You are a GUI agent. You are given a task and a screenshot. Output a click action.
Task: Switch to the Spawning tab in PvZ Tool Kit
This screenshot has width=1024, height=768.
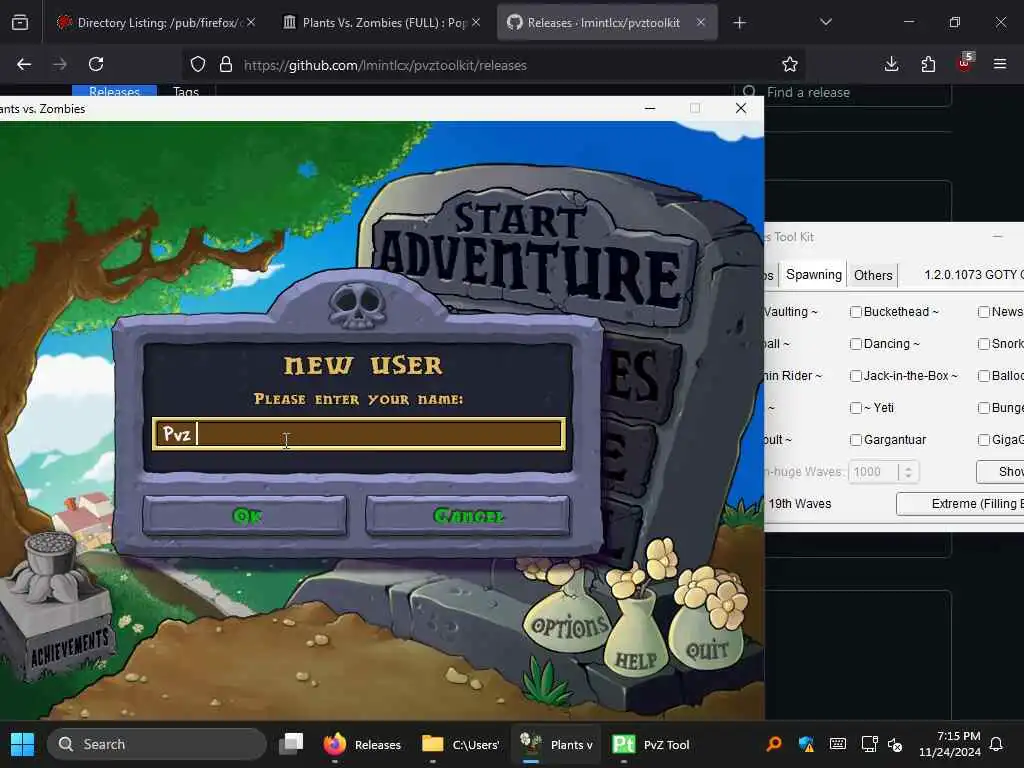click(x=814, y=274)
